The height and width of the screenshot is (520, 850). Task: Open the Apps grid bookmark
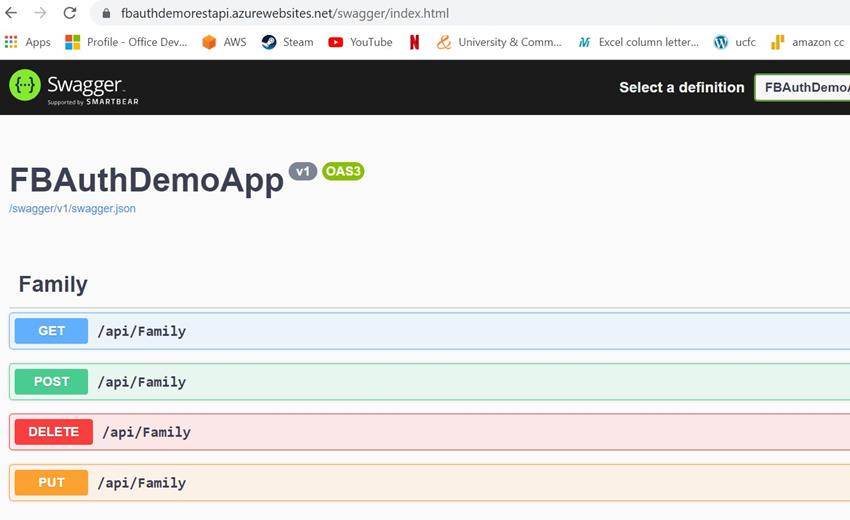tap(27, 42)
